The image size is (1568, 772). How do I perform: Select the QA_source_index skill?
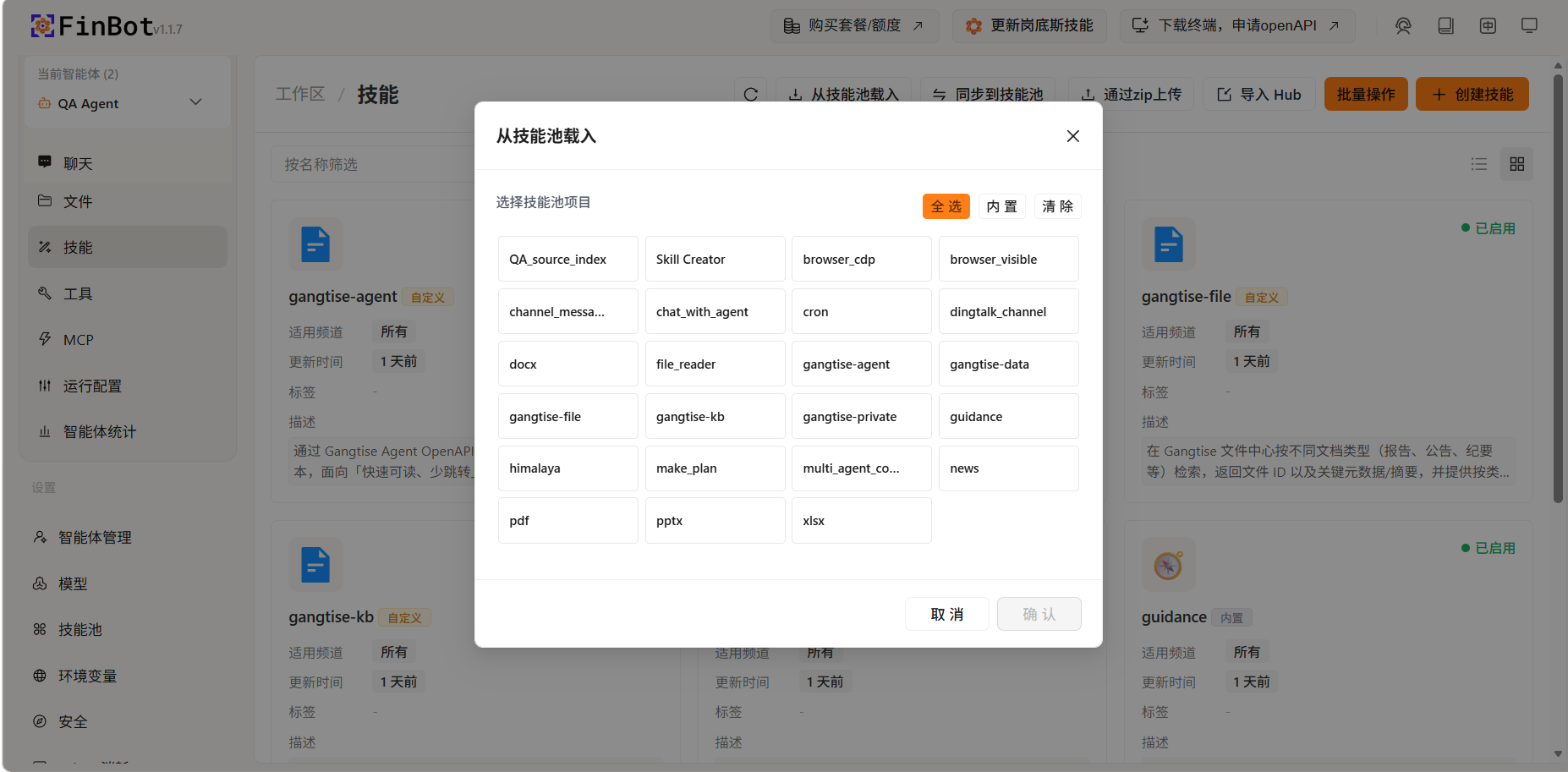[568, 259]
